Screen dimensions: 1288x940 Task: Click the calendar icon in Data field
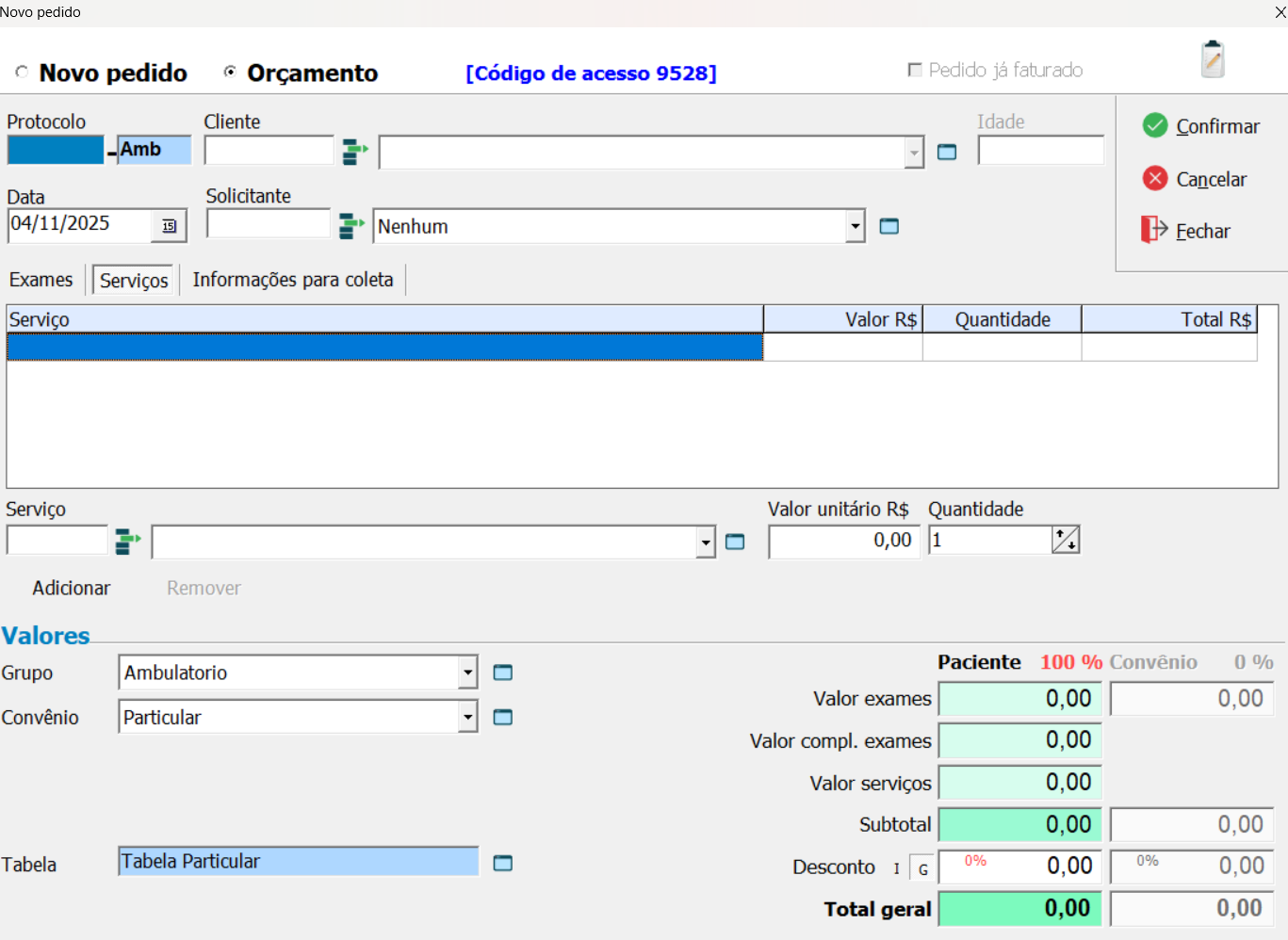(170, 226)
